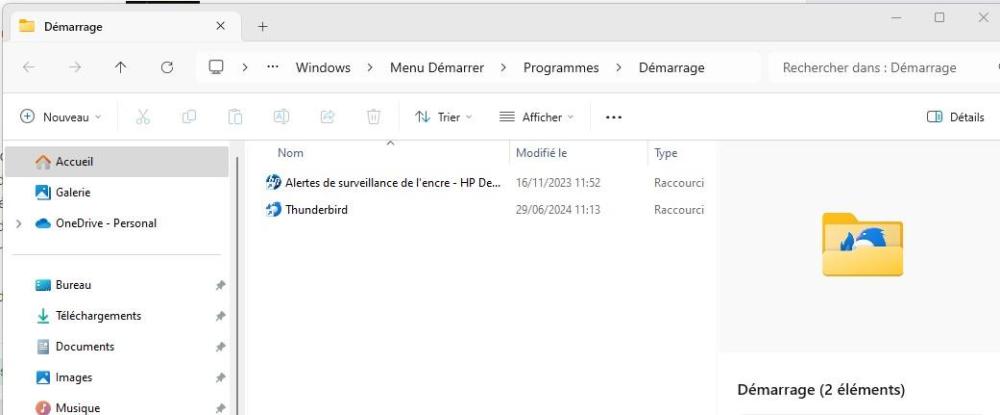The width and height of the screenshot is (1000, 415).
Task: Click the Share icon in toolbar
Action: click(327, 117)
